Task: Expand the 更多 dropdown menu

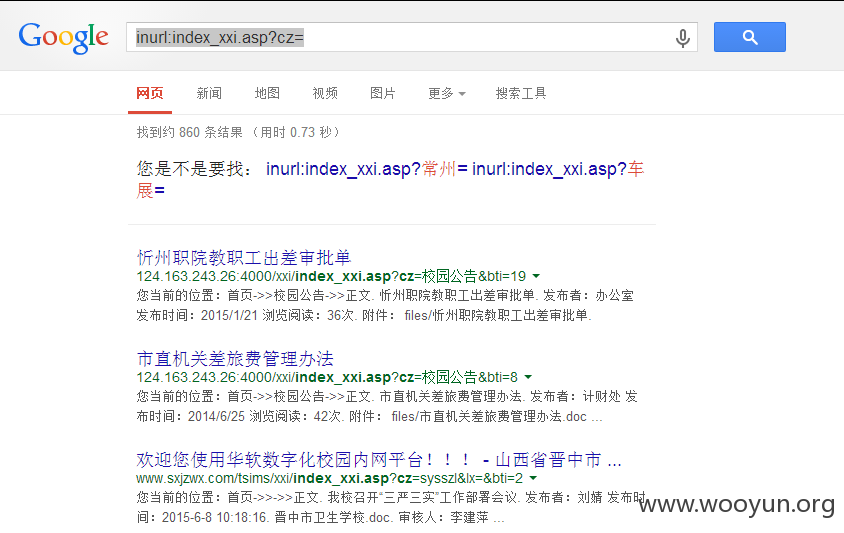Action: [x=447, y=93]
